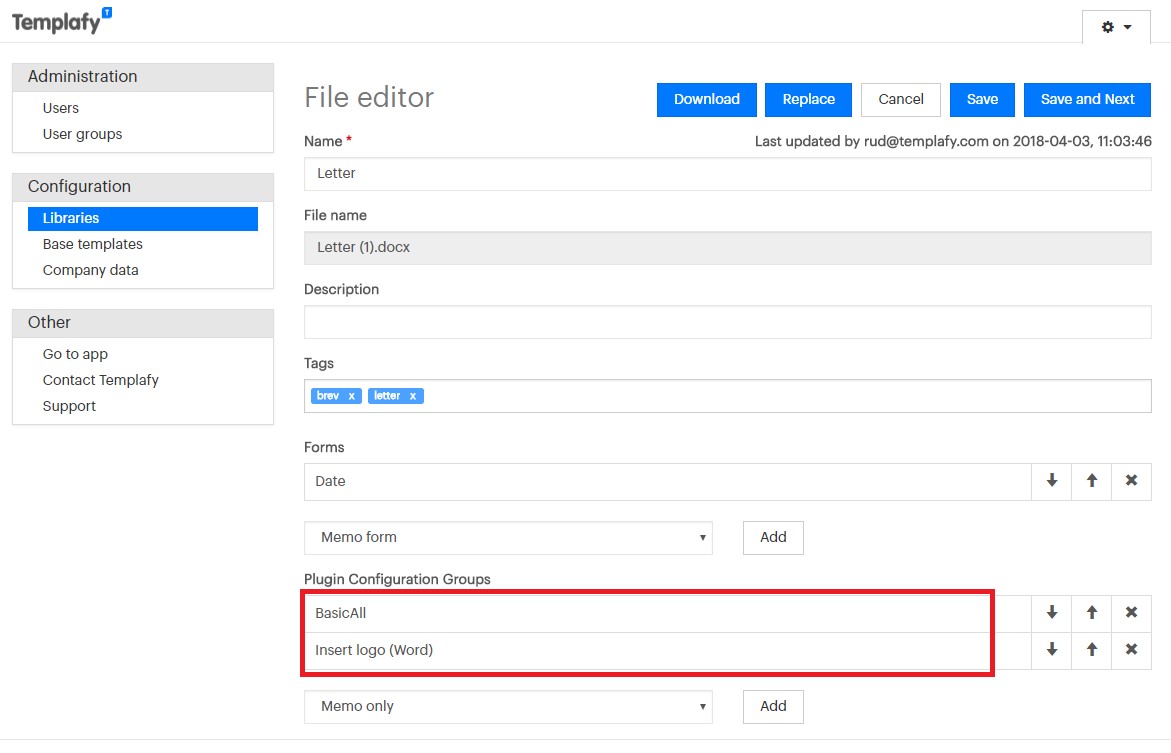1171x753 pixels.
Task: Remove the BasicAll configuration group
Action: click(x=1131, y=612)
